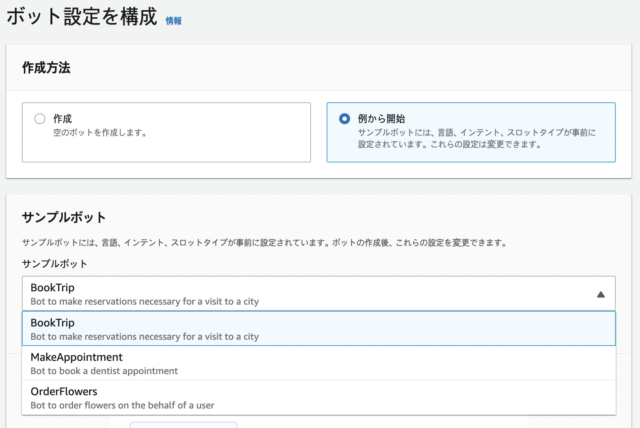This screenshot has height=428, width=640.
Task: Click the sample bot help text paragraph
Action: point(264,243)
